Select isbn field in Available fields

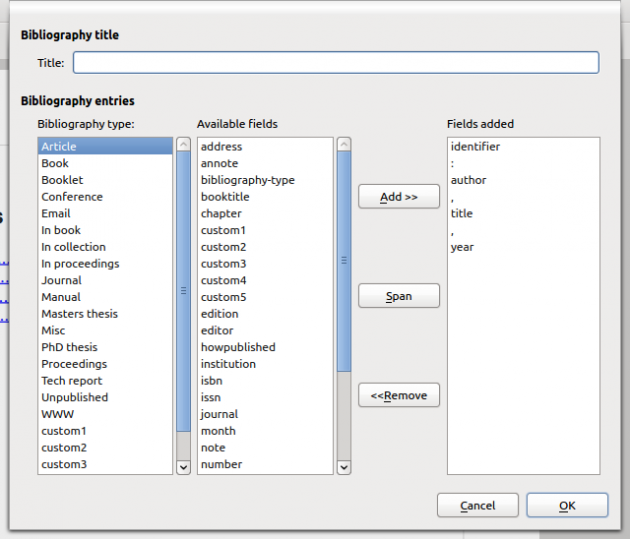211,380
